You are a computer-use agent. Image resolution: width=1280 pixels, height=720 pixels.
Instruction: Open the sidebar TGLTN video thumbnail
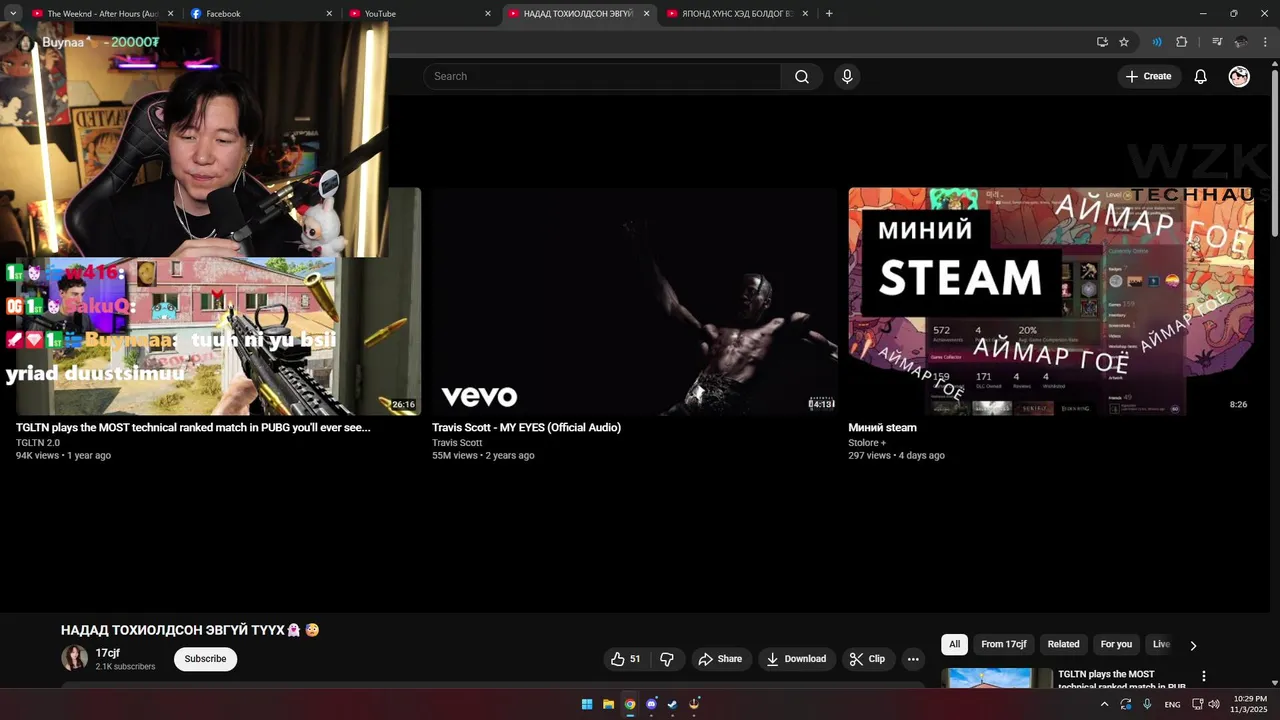click(996, 678)
